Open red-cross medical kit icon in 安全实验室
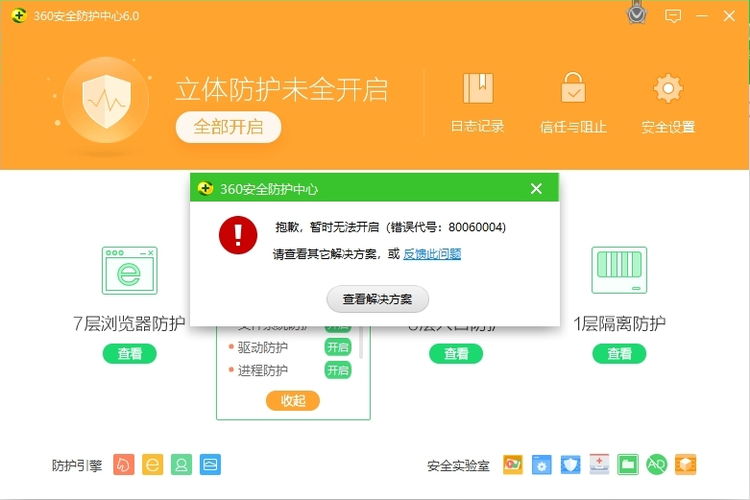Image resolution: width=750 pixels, height=500 pixels. (599, 465)
